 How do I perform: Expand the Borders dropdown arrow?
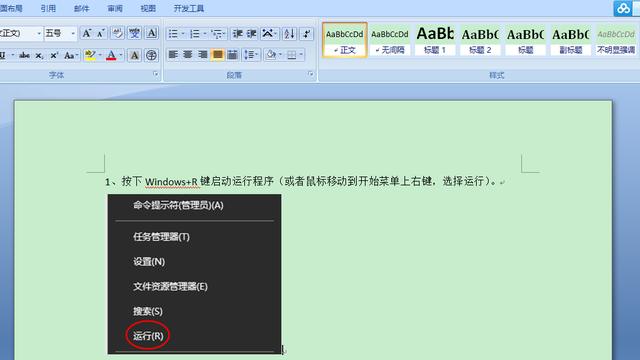pyautogui.click(x=301, y=55)
